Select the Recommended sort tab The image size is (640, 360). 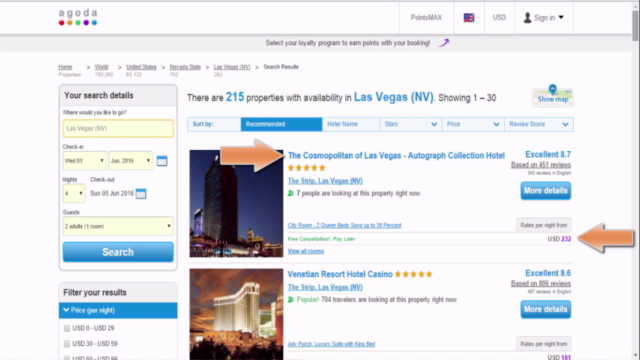click(281, 124)
